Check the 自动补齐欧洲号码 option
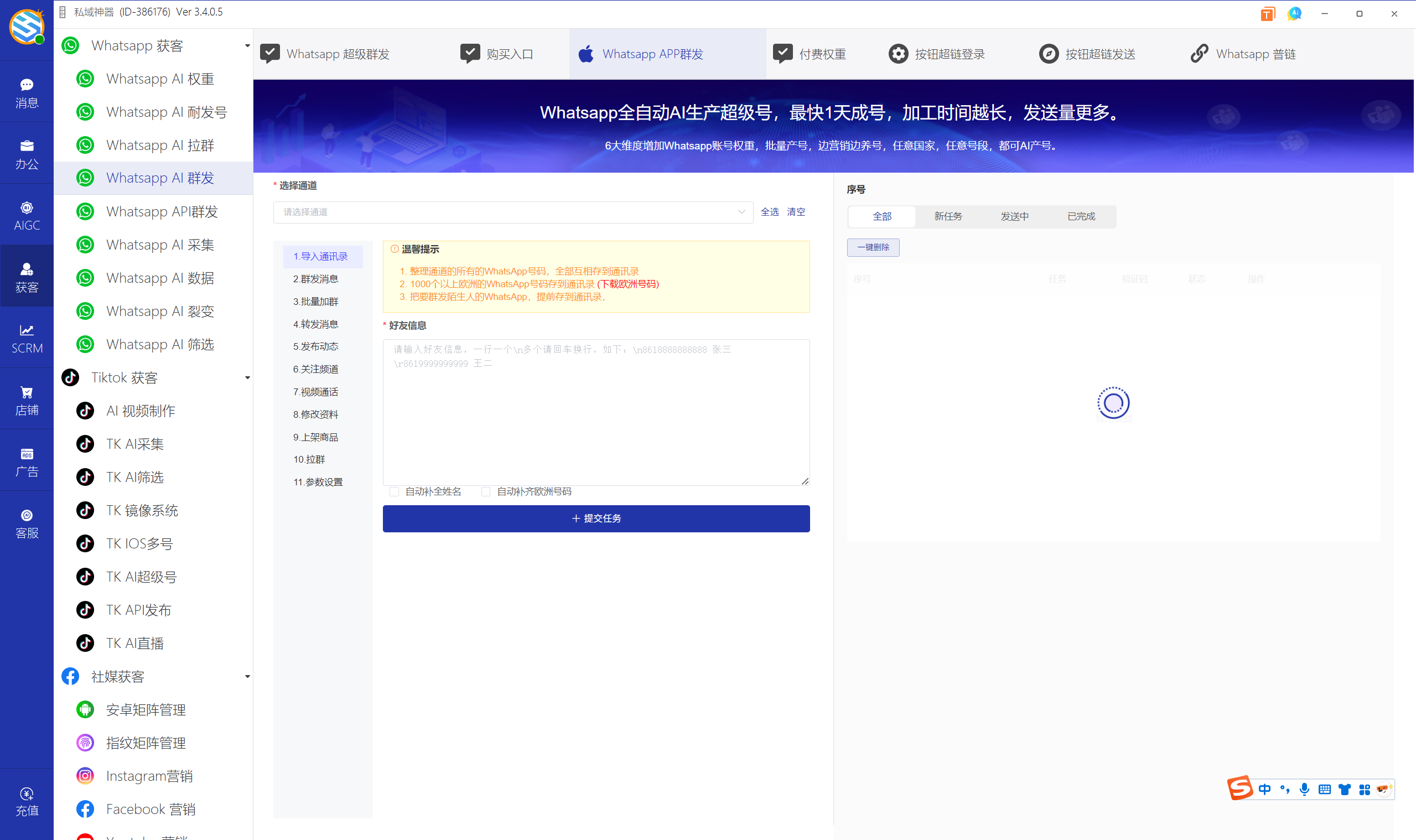This screenshot has width=1416, height=840. click(486, 491)
